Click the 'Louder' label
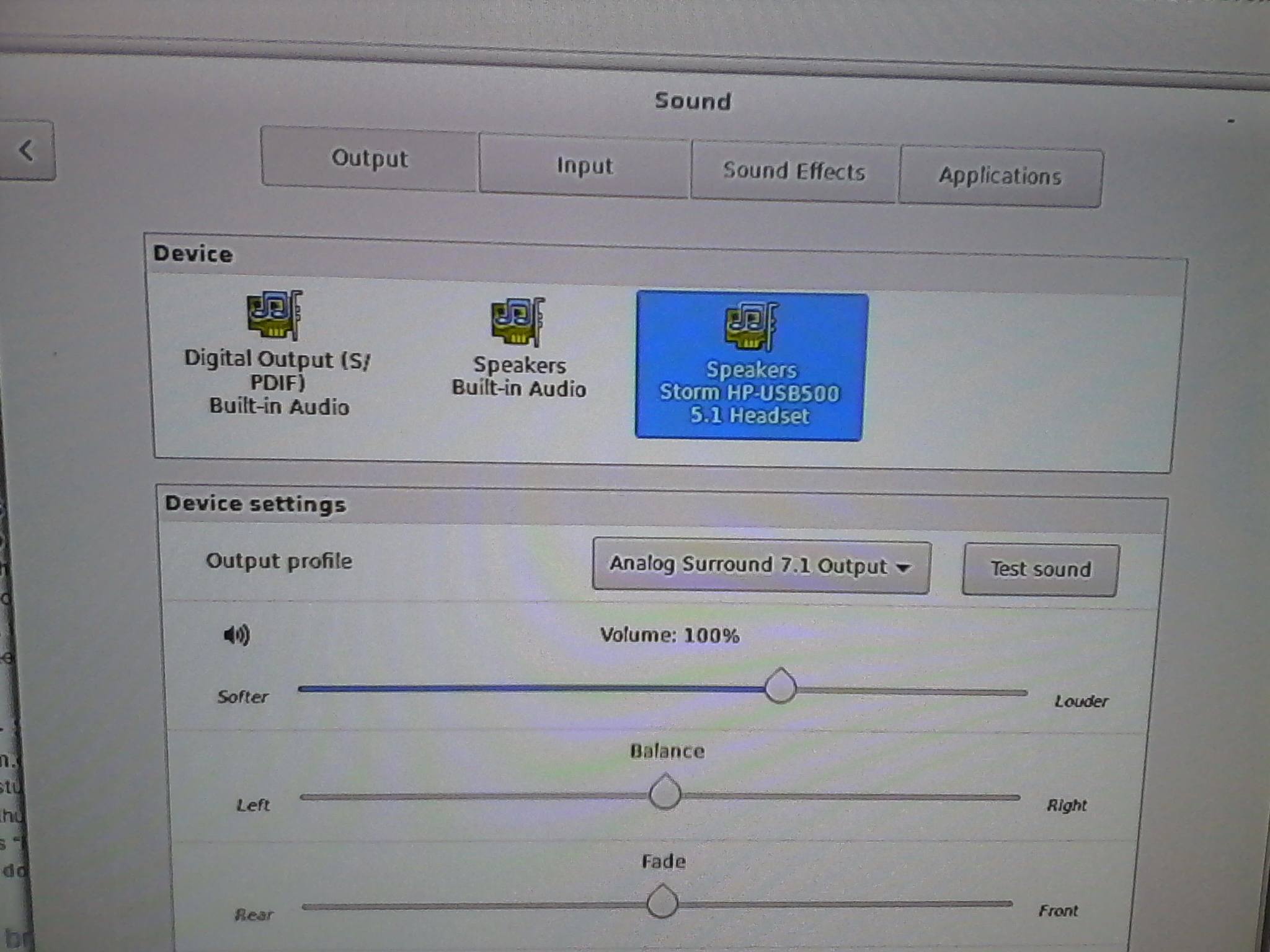Screen dimensions: 1270x952 coord(1081,702)
